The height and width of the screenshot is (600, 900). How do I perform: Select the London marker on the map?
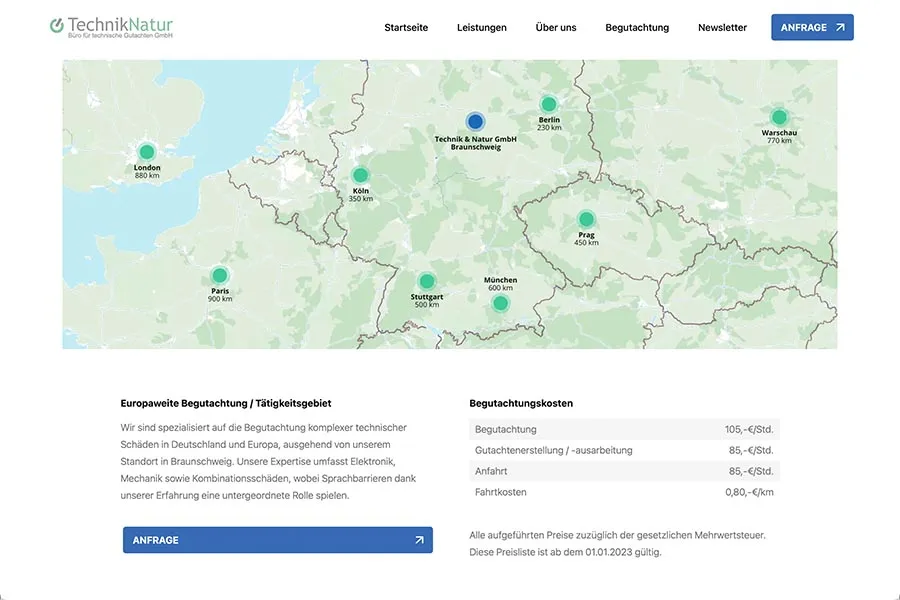tap(148, 150)
